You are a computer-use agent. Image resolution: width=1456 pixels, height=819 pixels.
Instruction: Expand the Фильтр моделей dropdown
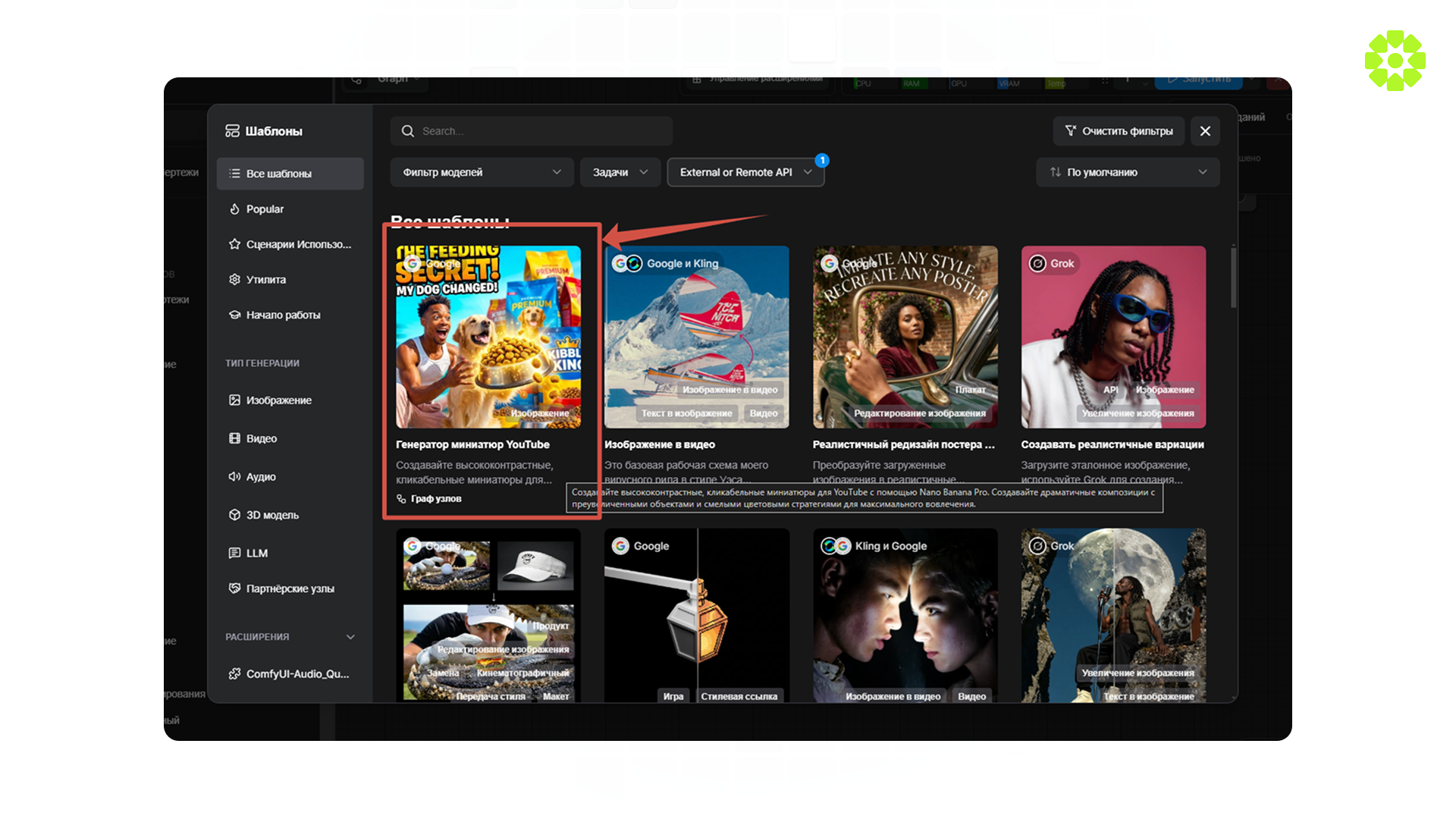(482, 172)
